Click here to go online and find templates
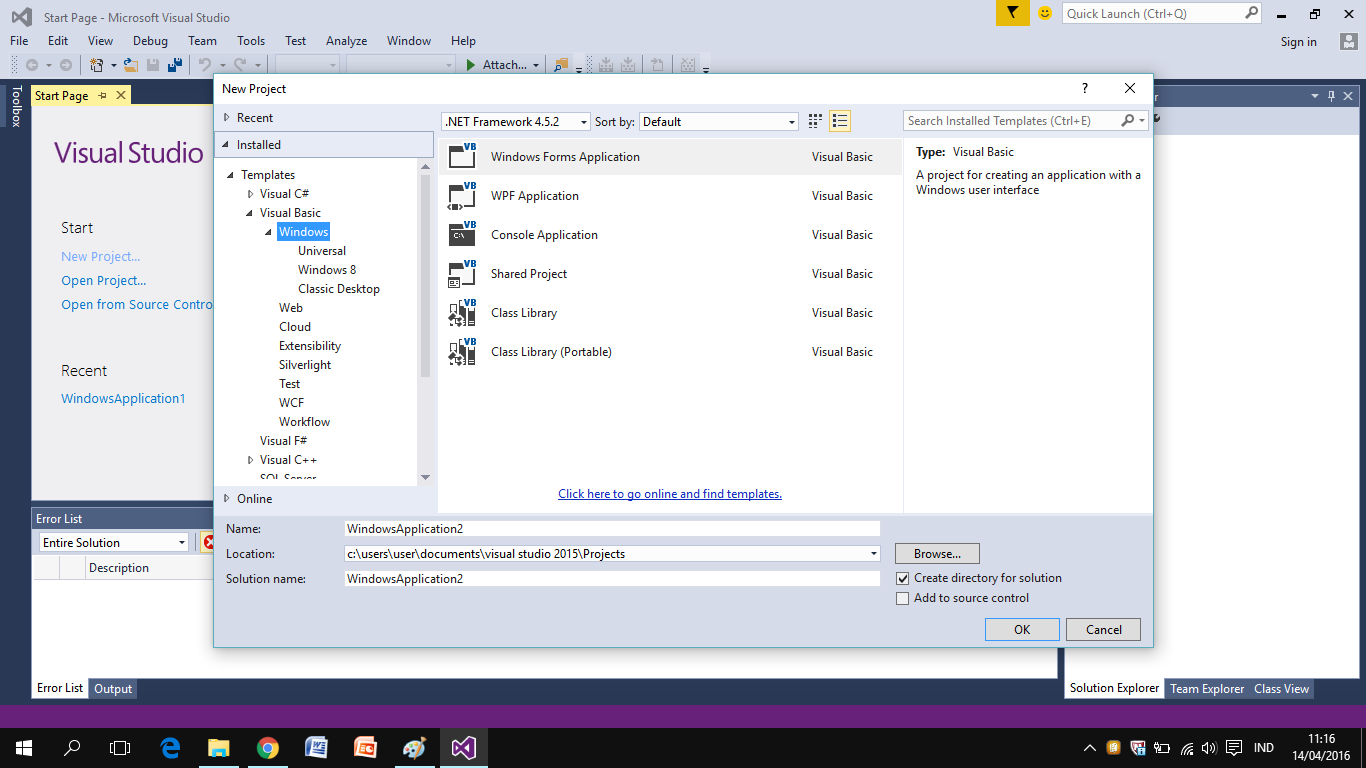 [x=669, y=493]
